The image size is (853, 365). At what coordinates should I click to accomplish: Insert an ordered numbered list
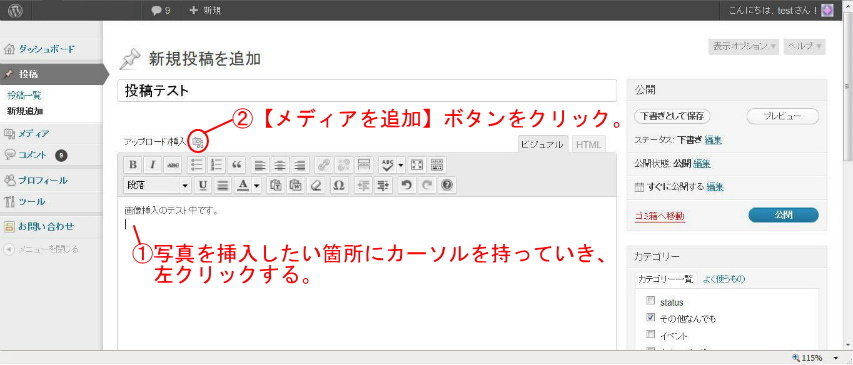point(217,164)
